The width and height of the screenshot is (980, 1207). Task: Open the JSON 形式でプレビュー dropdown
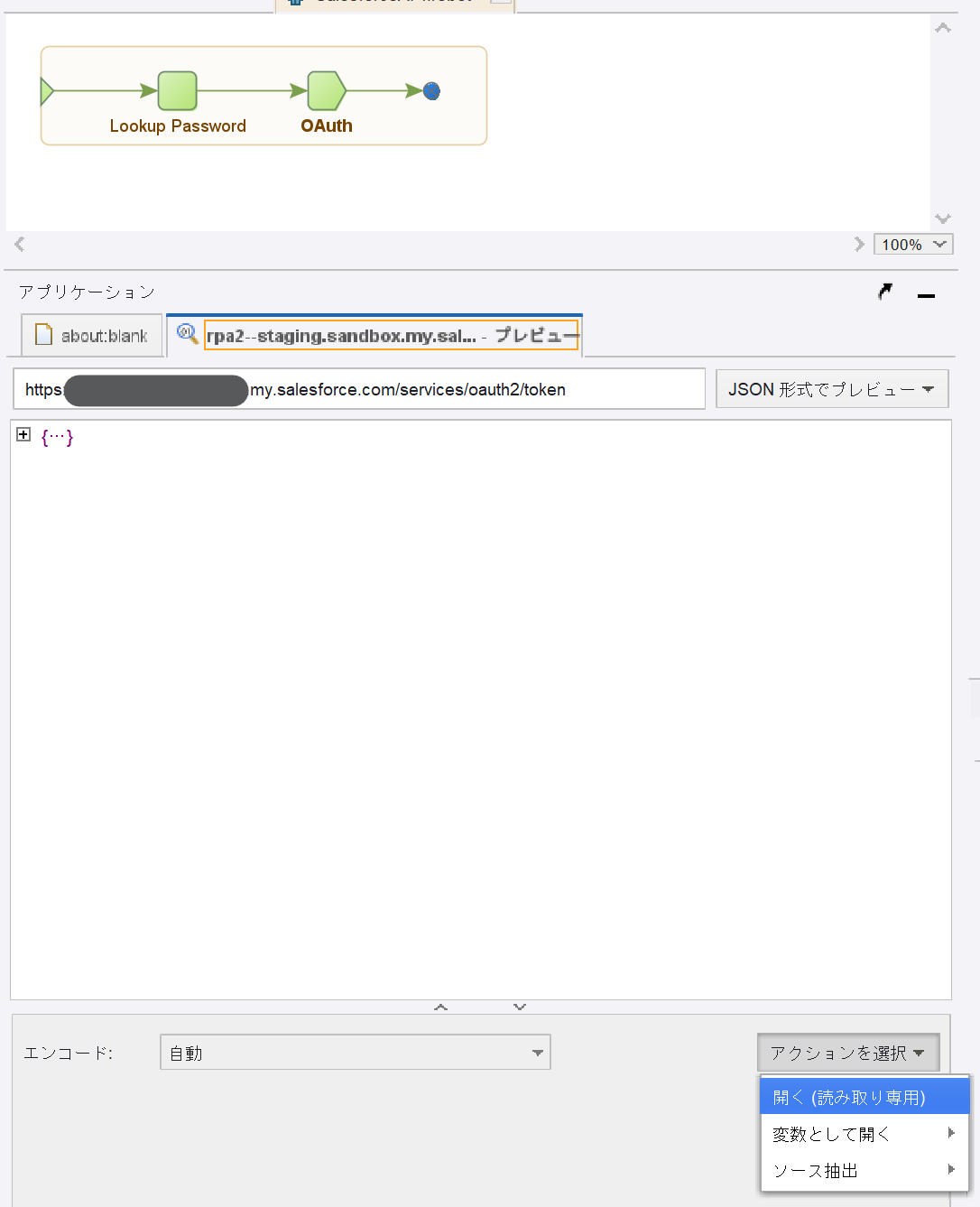[x=832, y=389]
